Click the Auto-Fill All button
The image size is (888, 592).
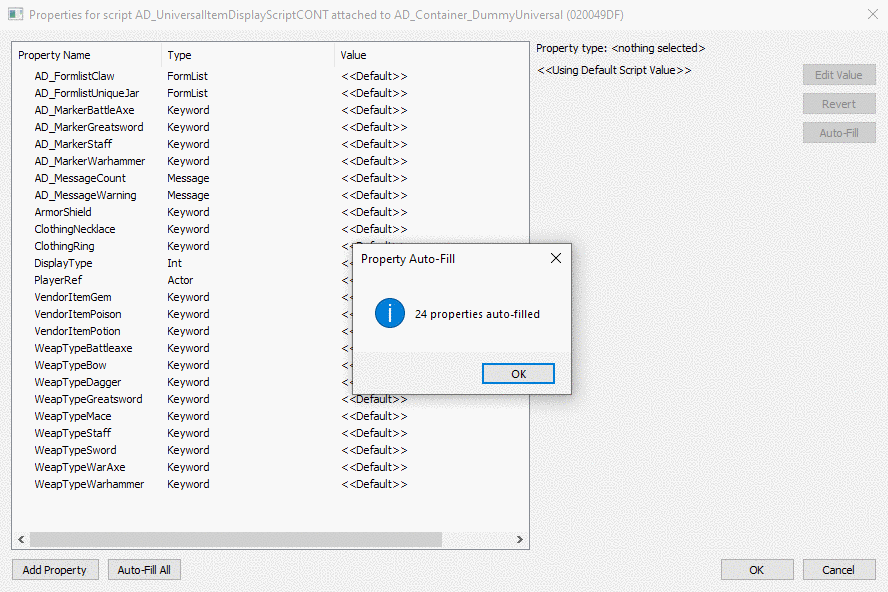[x=144, y=570]
